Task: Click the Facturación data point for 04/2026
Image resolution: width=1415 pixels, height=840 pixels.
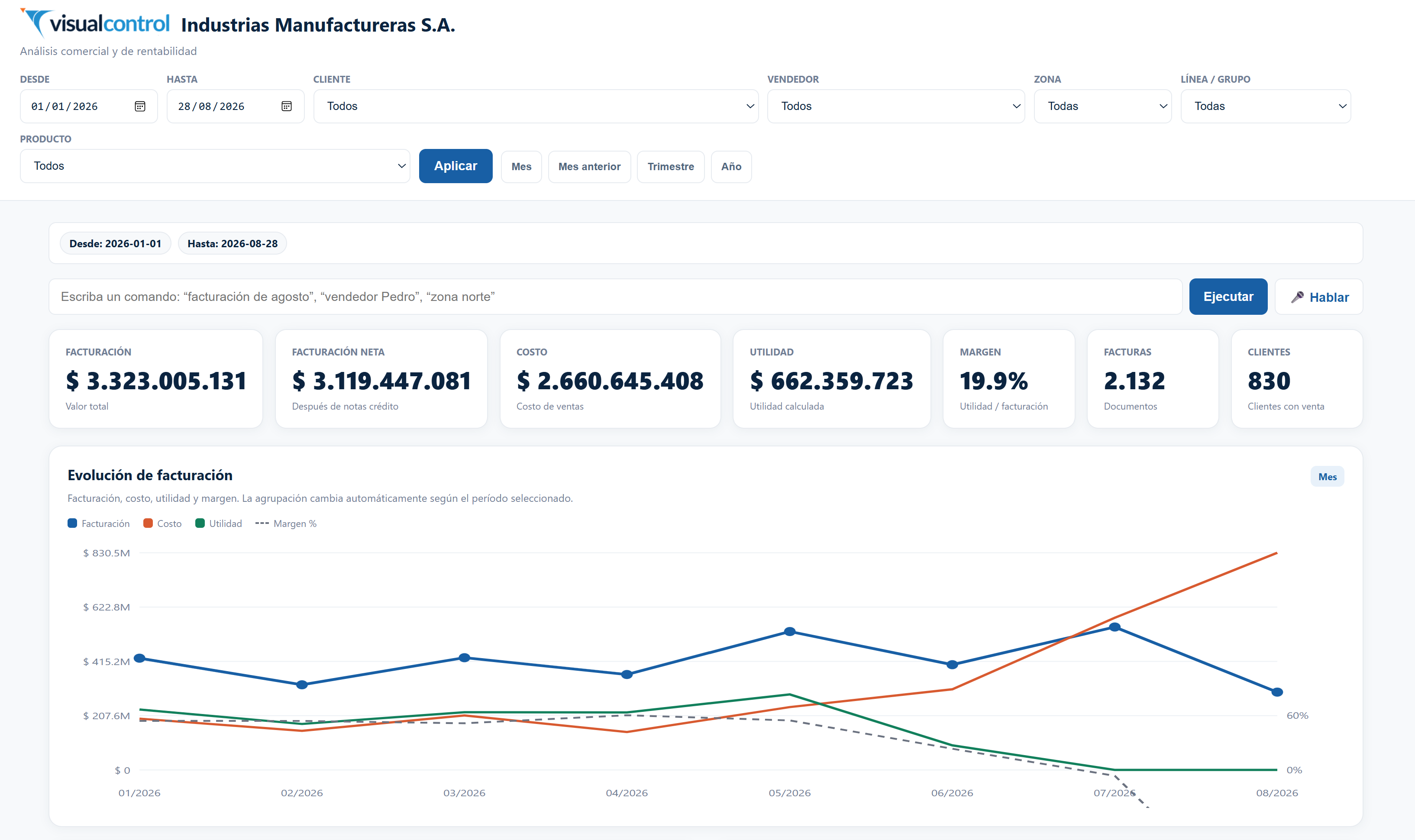Action: pos(627,675)
